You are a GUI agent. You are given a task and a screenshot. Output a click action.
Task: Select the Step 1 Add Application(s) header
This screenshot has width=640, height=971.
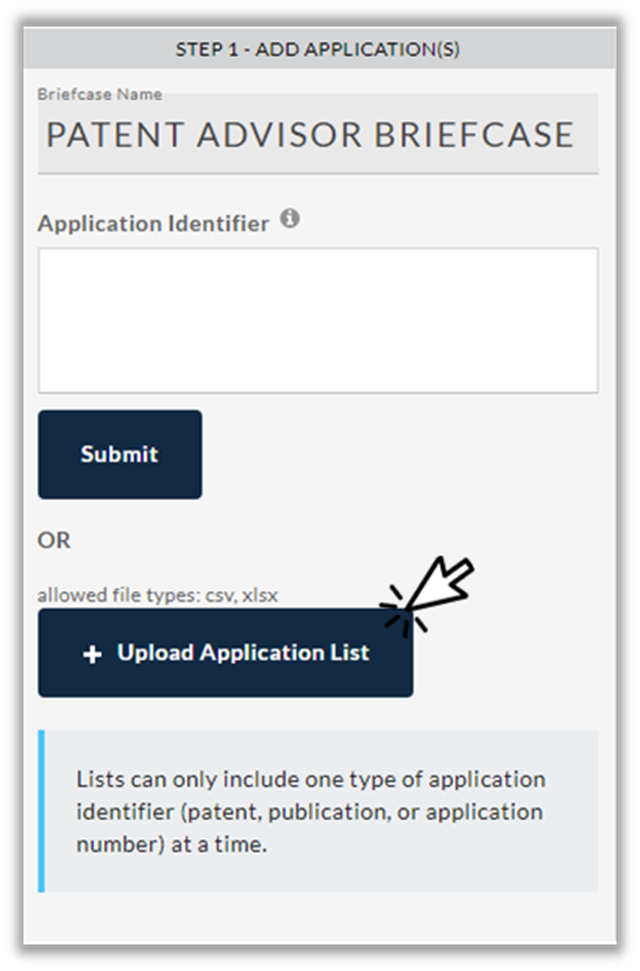[x=320, y=49]
